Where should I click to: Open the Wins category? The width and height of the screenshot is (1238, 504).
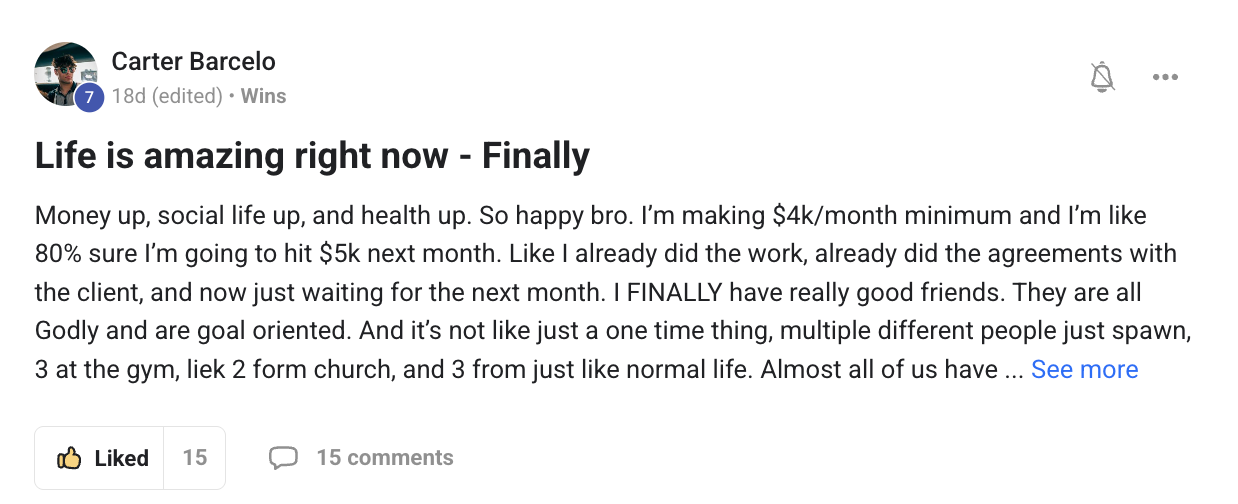point(263,96)
